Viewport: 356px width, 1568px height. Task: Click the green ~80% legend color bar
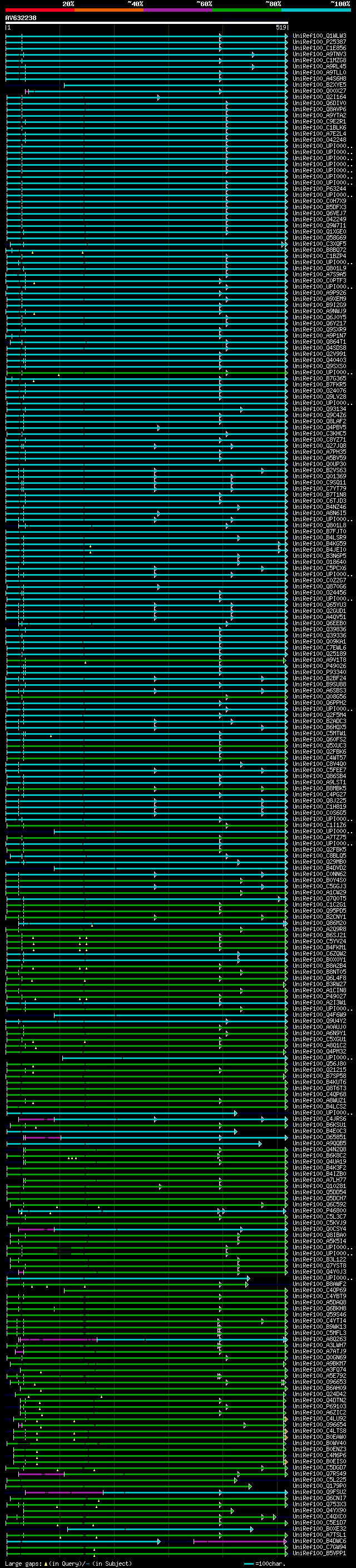247,10
